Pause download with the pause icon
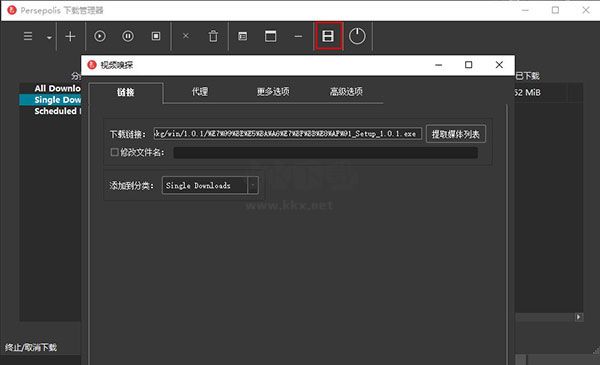The height and width of the screenshot is (365, 600). (128, 36)
